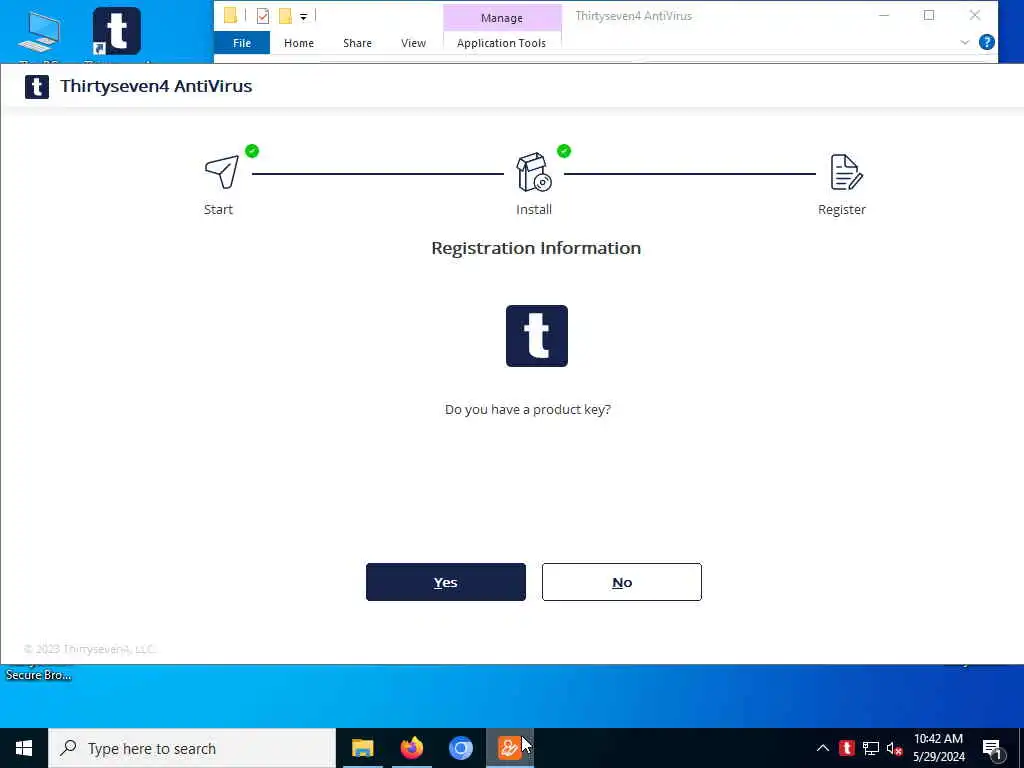Open the clock showing 10:42 AM
This screenshot has width=1024, height=768.
tap(938, 748)
